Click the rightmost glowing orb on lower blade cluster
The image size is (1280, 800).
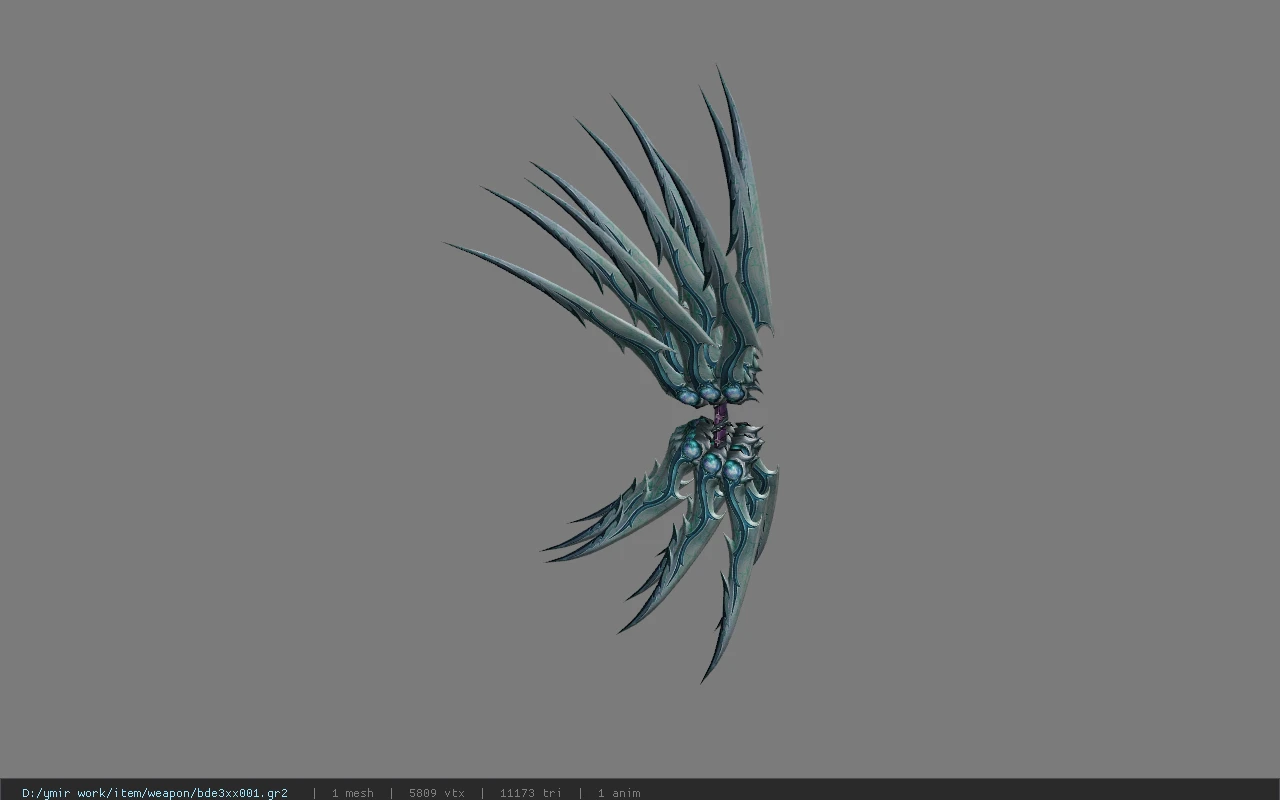click(x=733, y=469)
